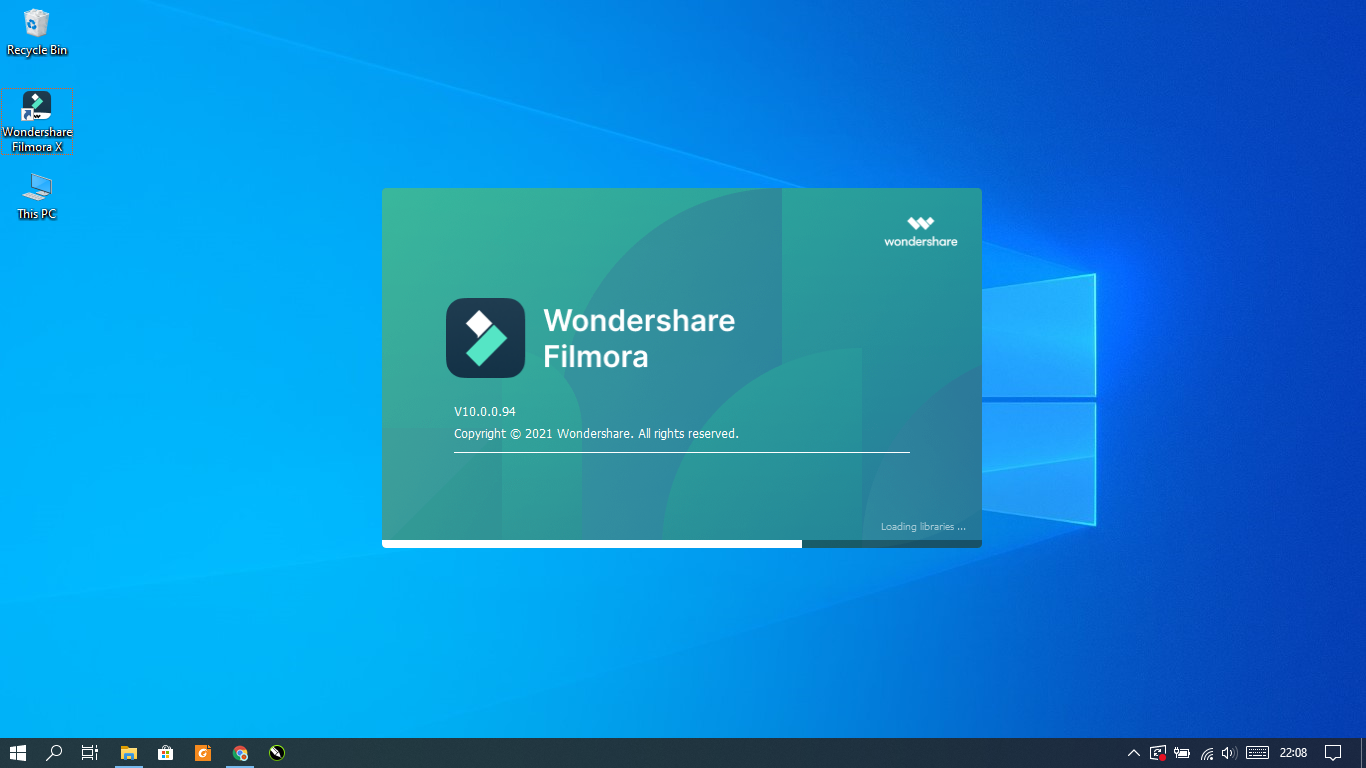Open the Windows Start menu

click(17, 753)
